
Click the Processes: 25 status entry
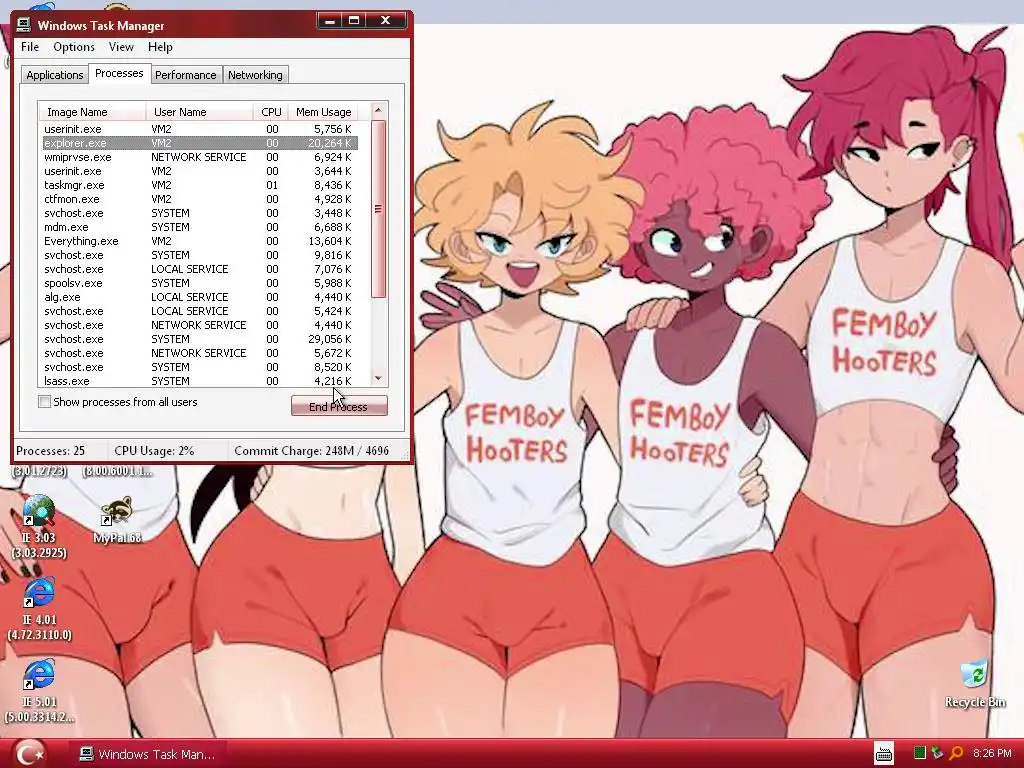51,451
